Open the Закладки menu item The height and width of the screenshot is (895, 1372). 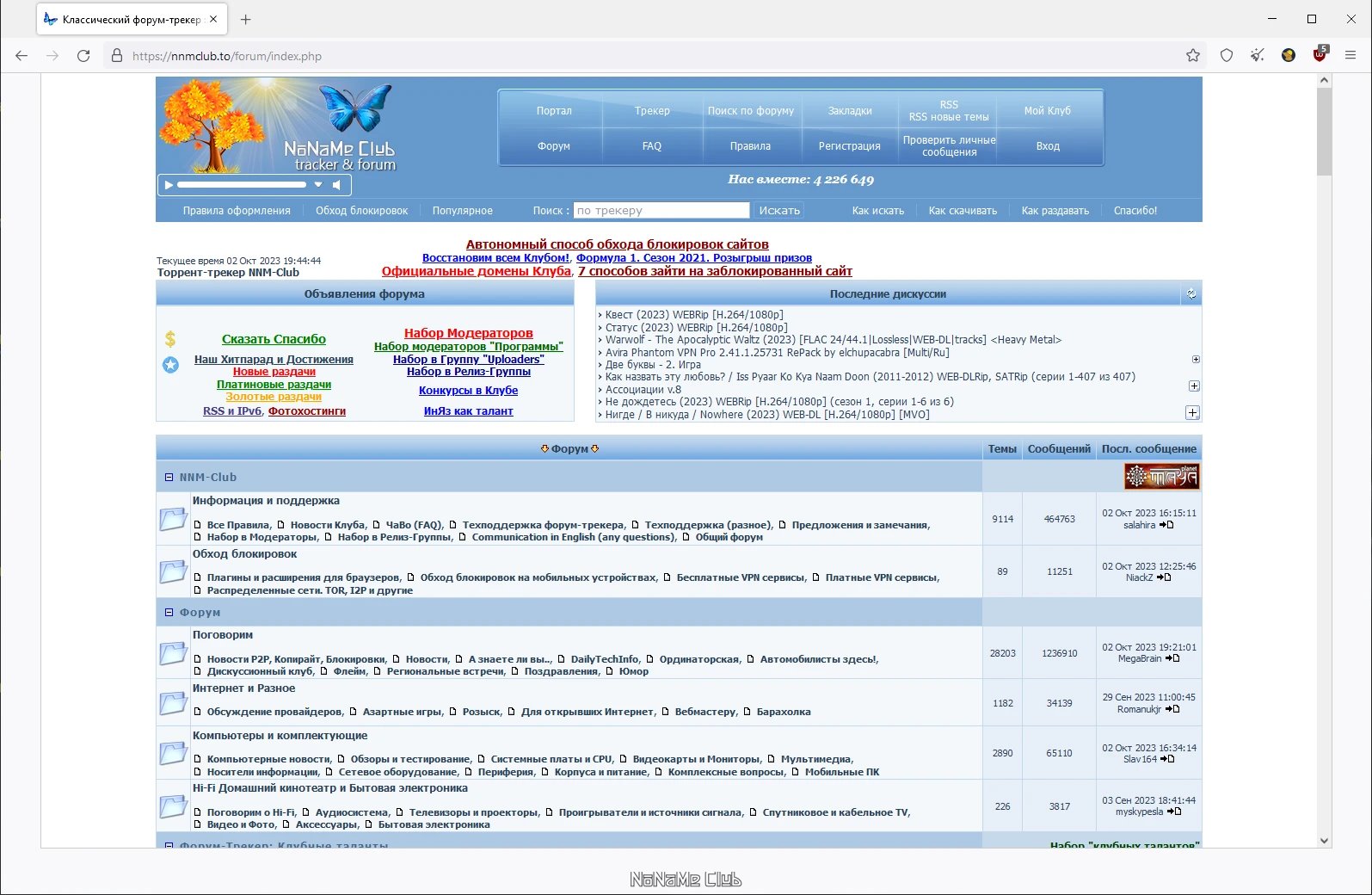(850, 111)
